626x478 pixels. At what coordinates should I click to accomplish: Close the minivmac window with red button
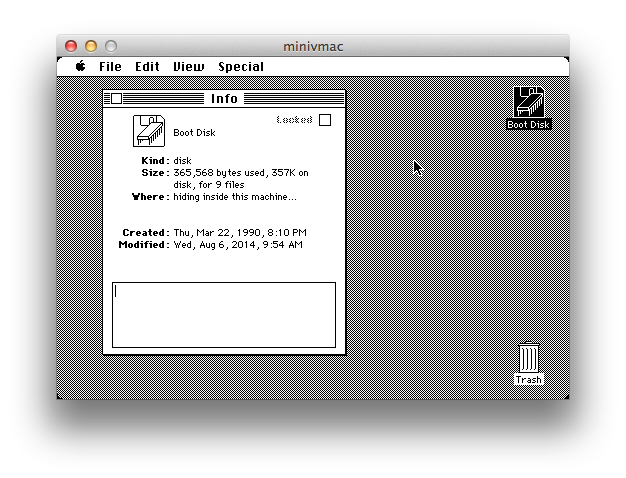pyautogui.click(x=71, y=46)
